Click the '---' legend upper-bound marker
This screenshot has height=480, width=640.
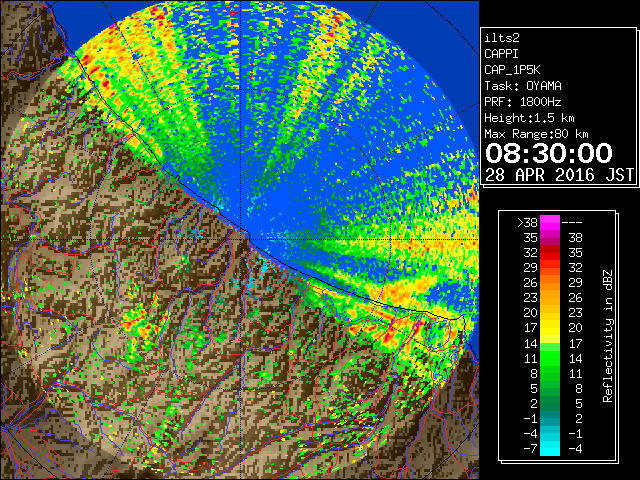(572, 223)
